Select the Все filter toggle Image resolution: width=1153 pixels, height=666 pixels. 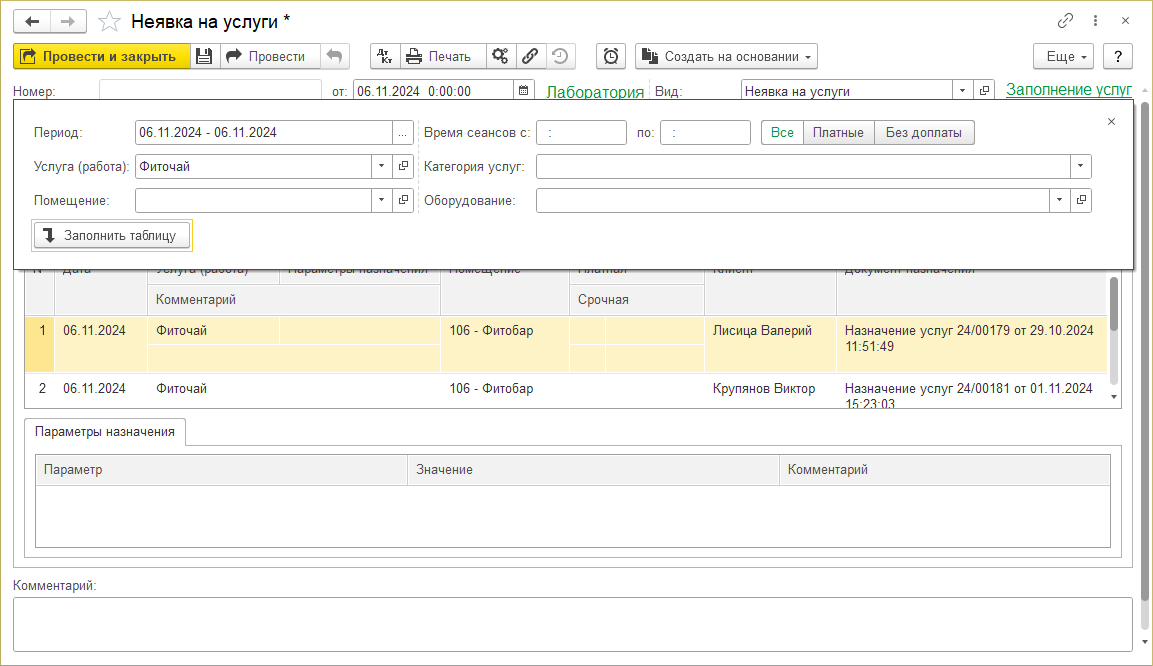click(782, 133)
